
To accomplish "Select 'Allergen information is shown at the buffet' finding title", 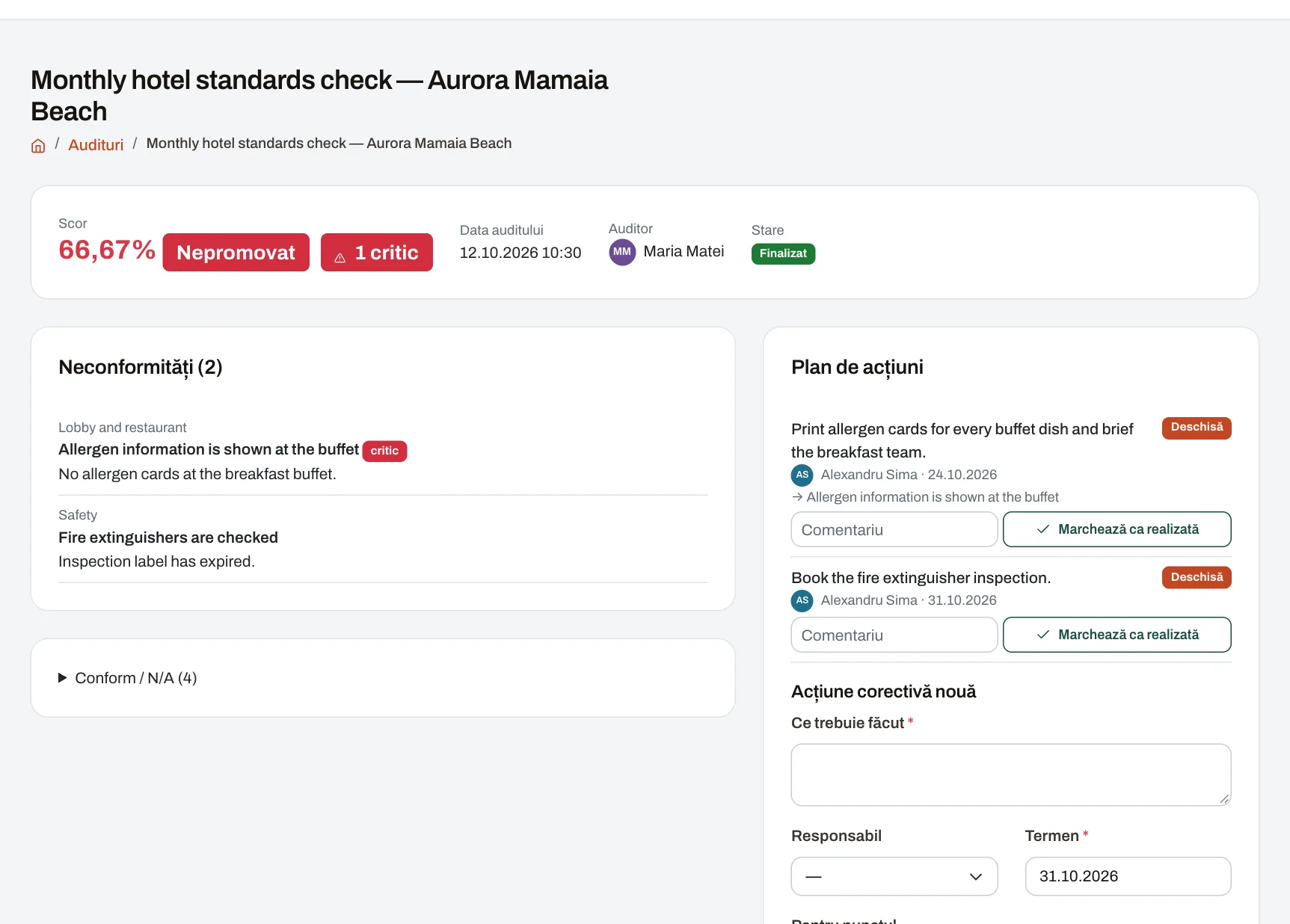I will click(x=209, y=449).
